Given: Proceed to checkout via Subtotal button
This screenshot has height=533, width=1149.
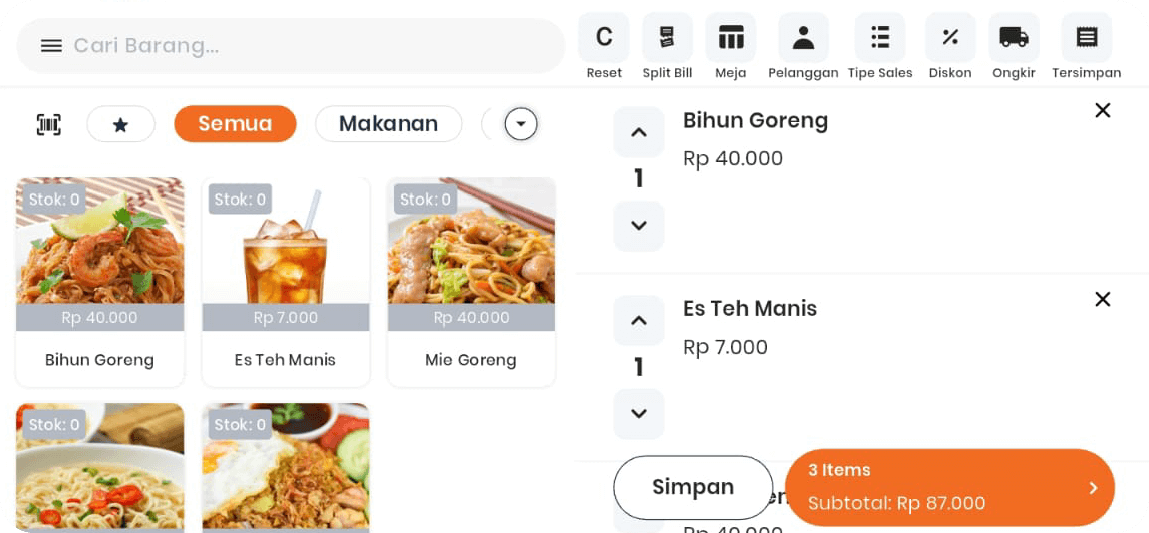Looking at the screenshot, I should pos(949,487).
